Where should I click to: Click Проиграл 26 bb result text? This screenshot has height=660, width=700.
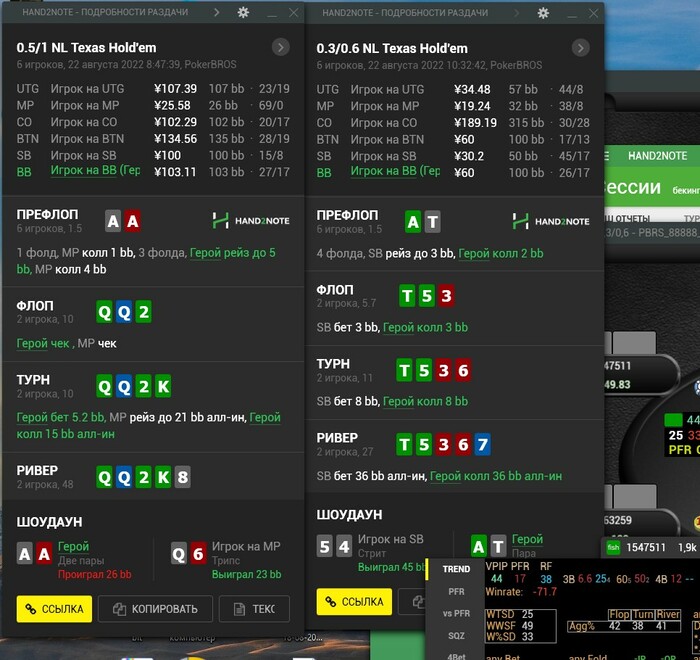95,574
